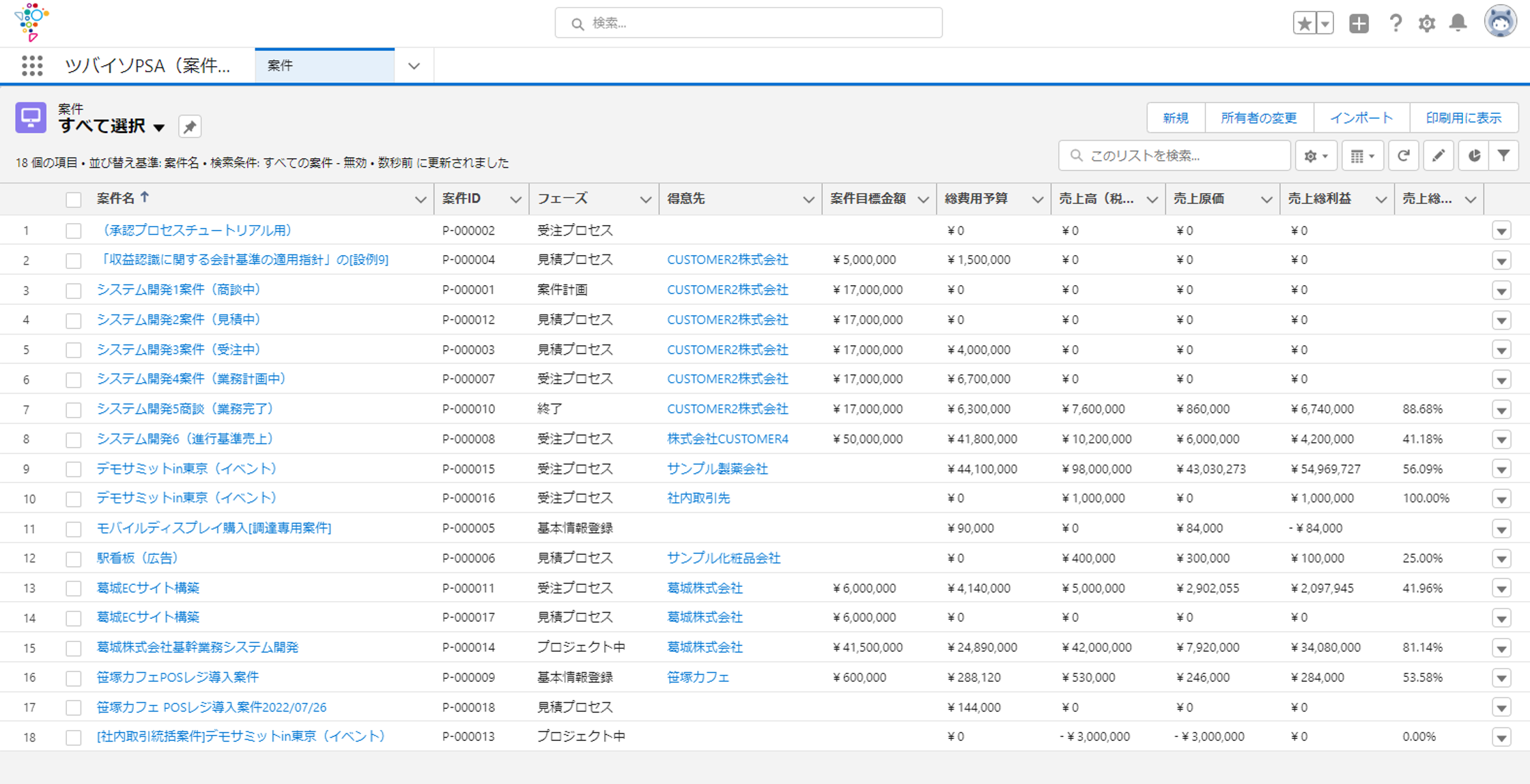This screenshot has width=1530, height=784.
Task: Open the App Launcher grid icon
Action: coord(32,66)
